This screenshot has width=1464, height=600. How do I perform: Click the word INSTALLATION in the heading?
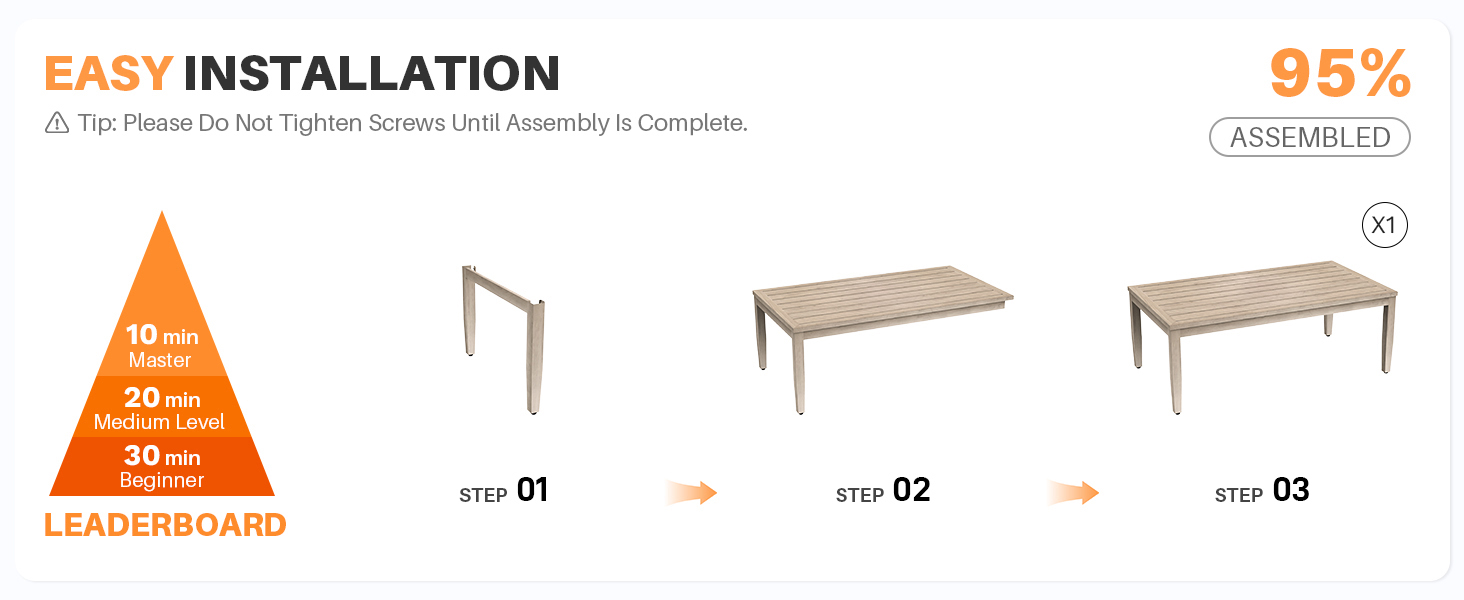(x=371, y=74)
